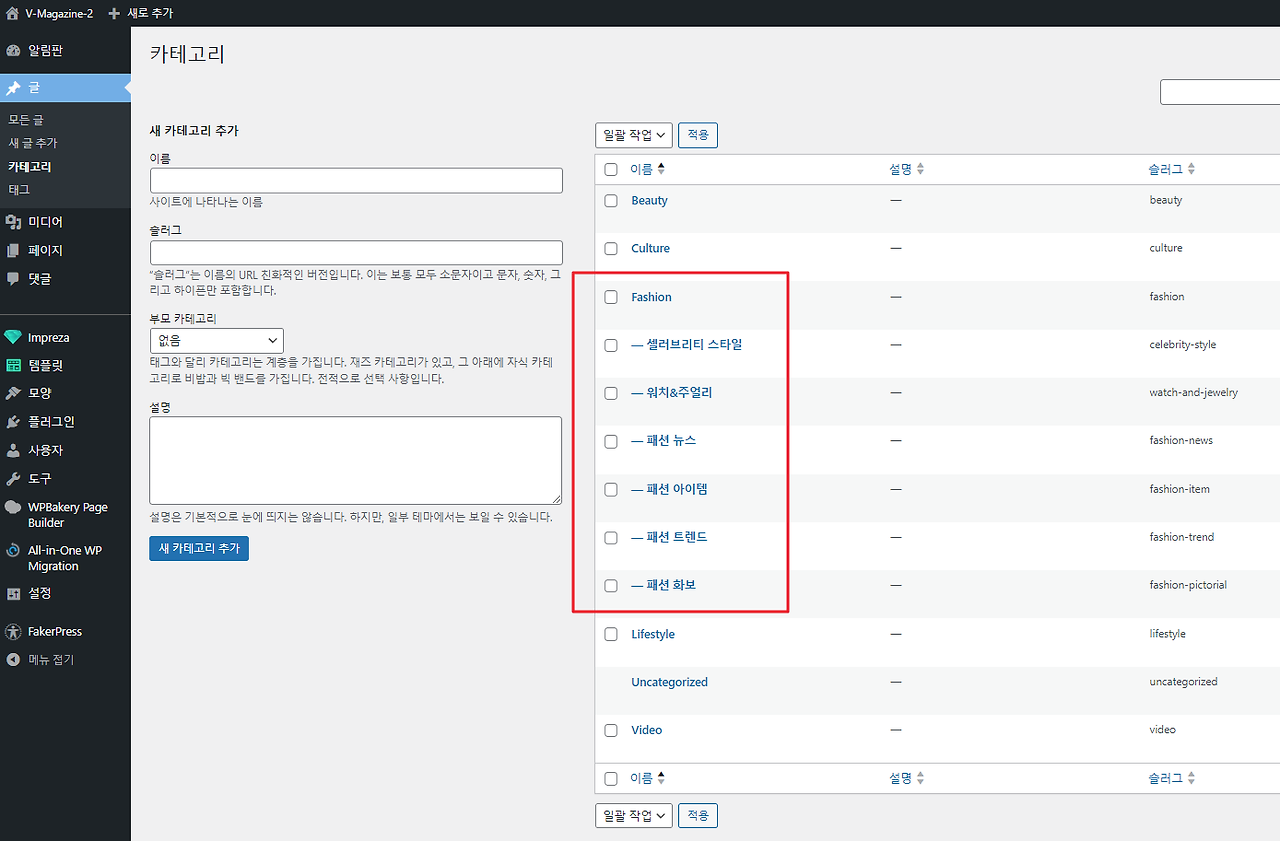The height and width of the screenshot is (841, 1280).
Task: Open the top 일괄 작업 dropdown
Action: pyautogui.click(x=633, y=135)
